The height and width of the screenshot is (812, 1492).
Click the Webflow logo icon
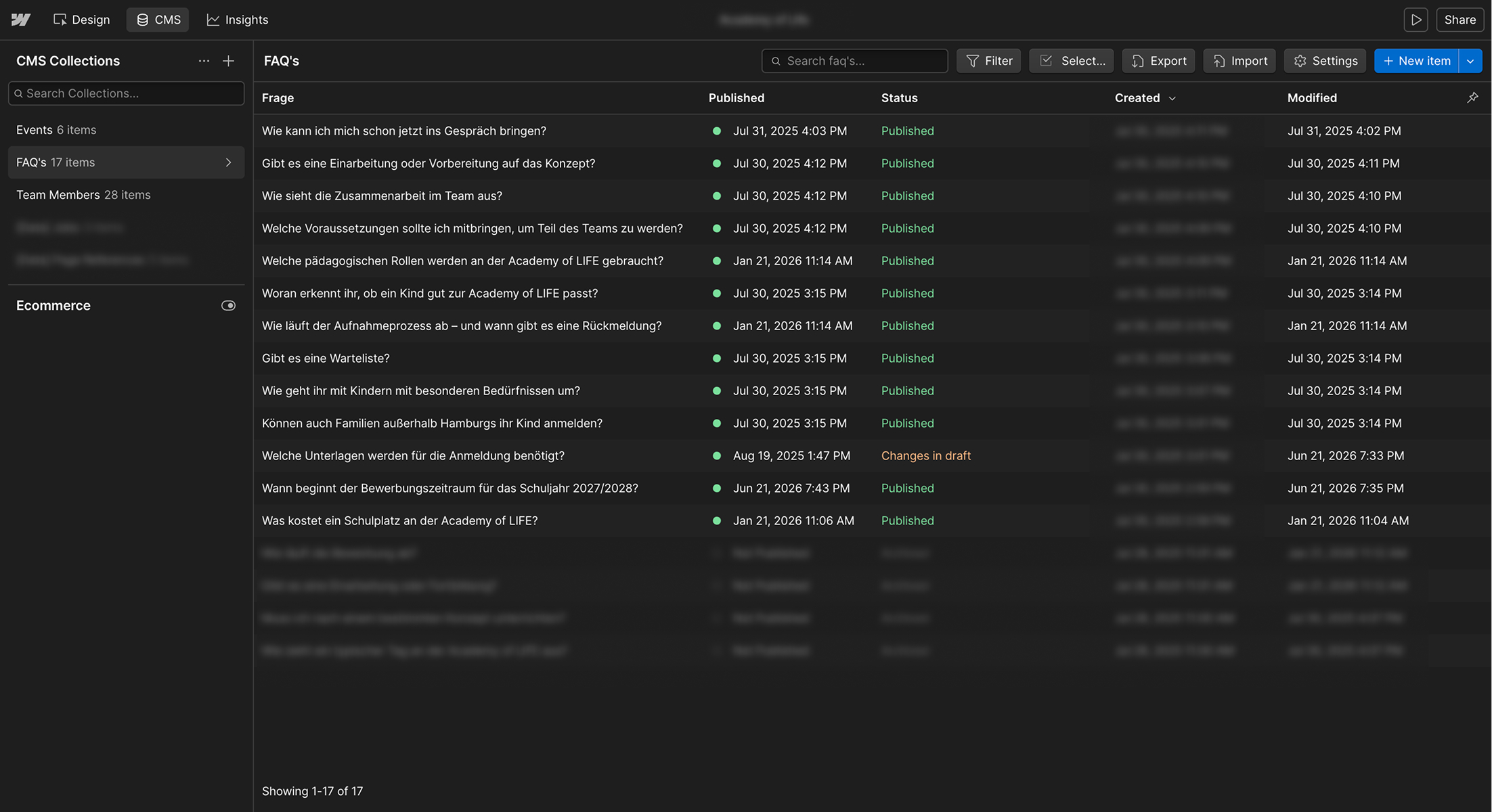21,20
